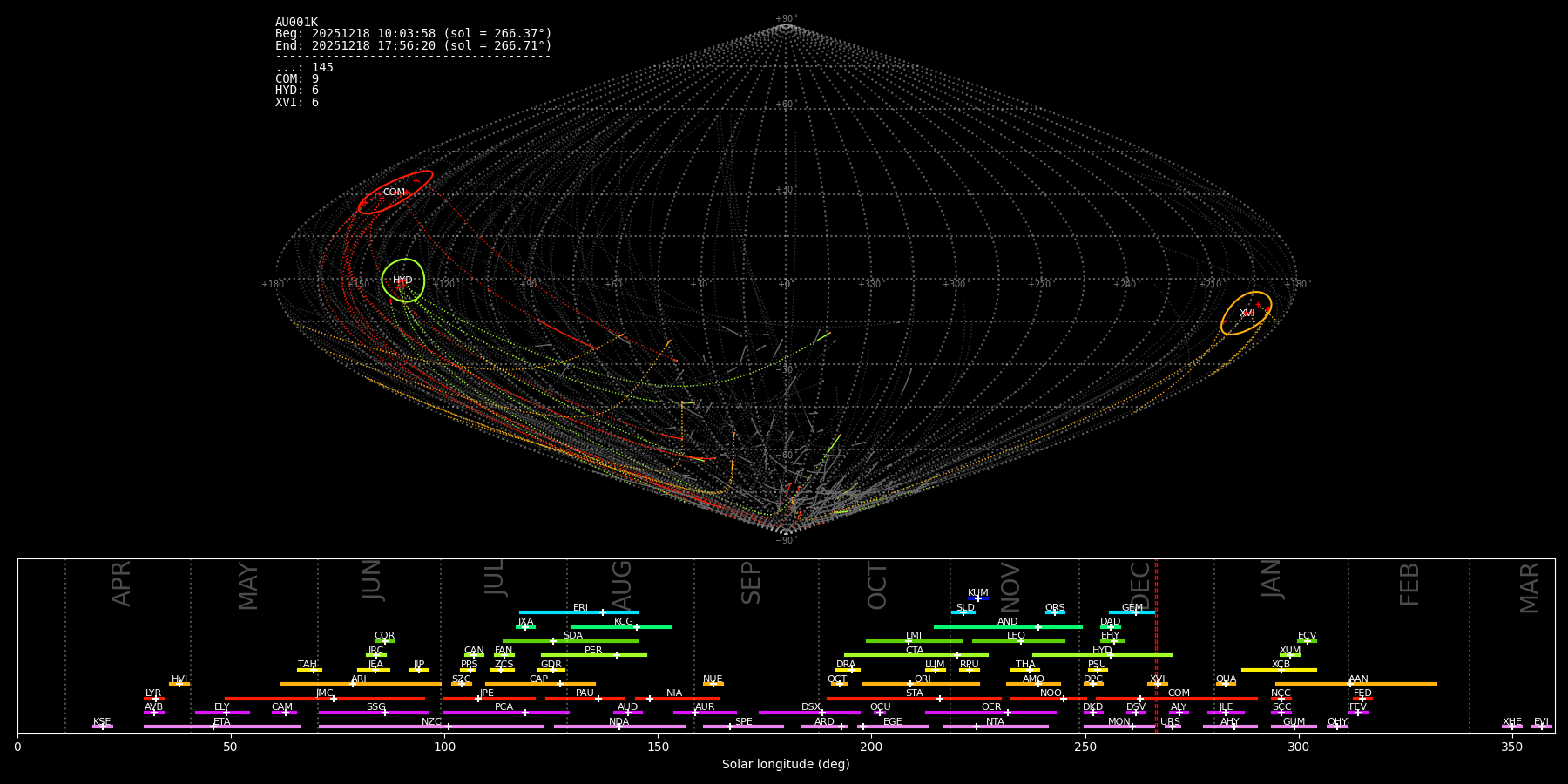Click the MAY month label on timeline
Screen dimensions: 1568x784
click(x=248, y=586)
